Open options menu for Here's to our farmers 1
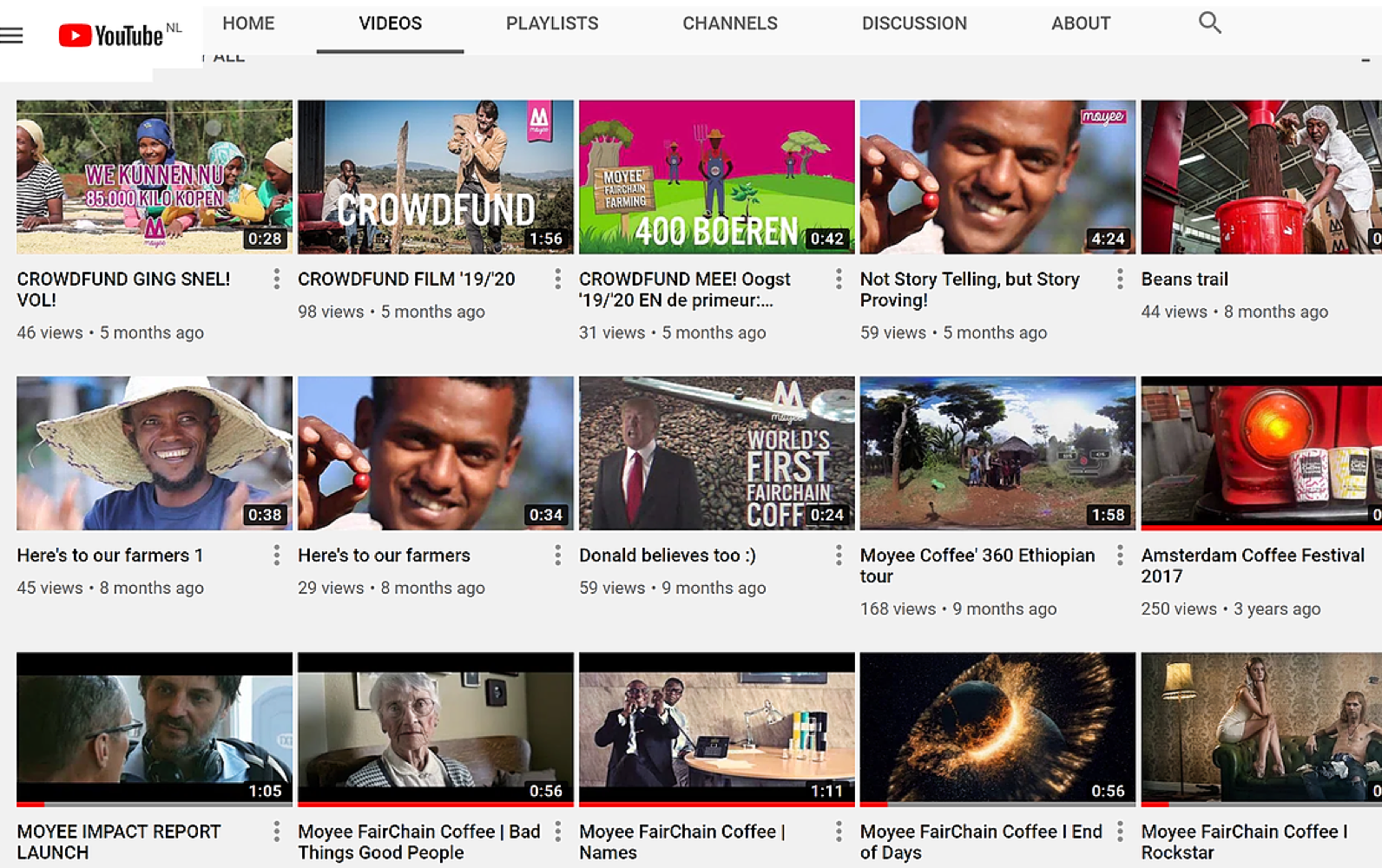 click(276, 555)
